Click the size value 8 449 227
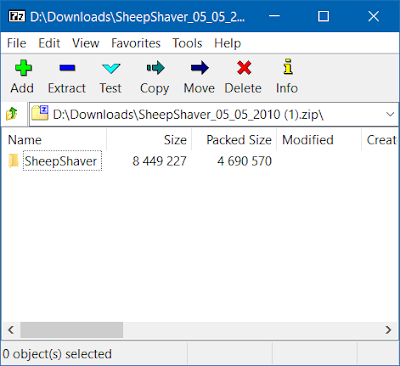The width and height of the screenshot is (400, 366). coord(159,161)
